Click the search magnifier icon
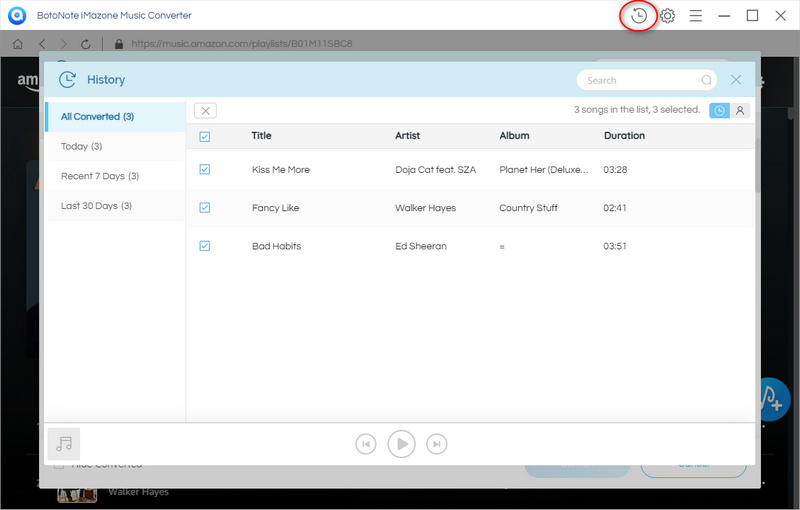 [706, 80]
